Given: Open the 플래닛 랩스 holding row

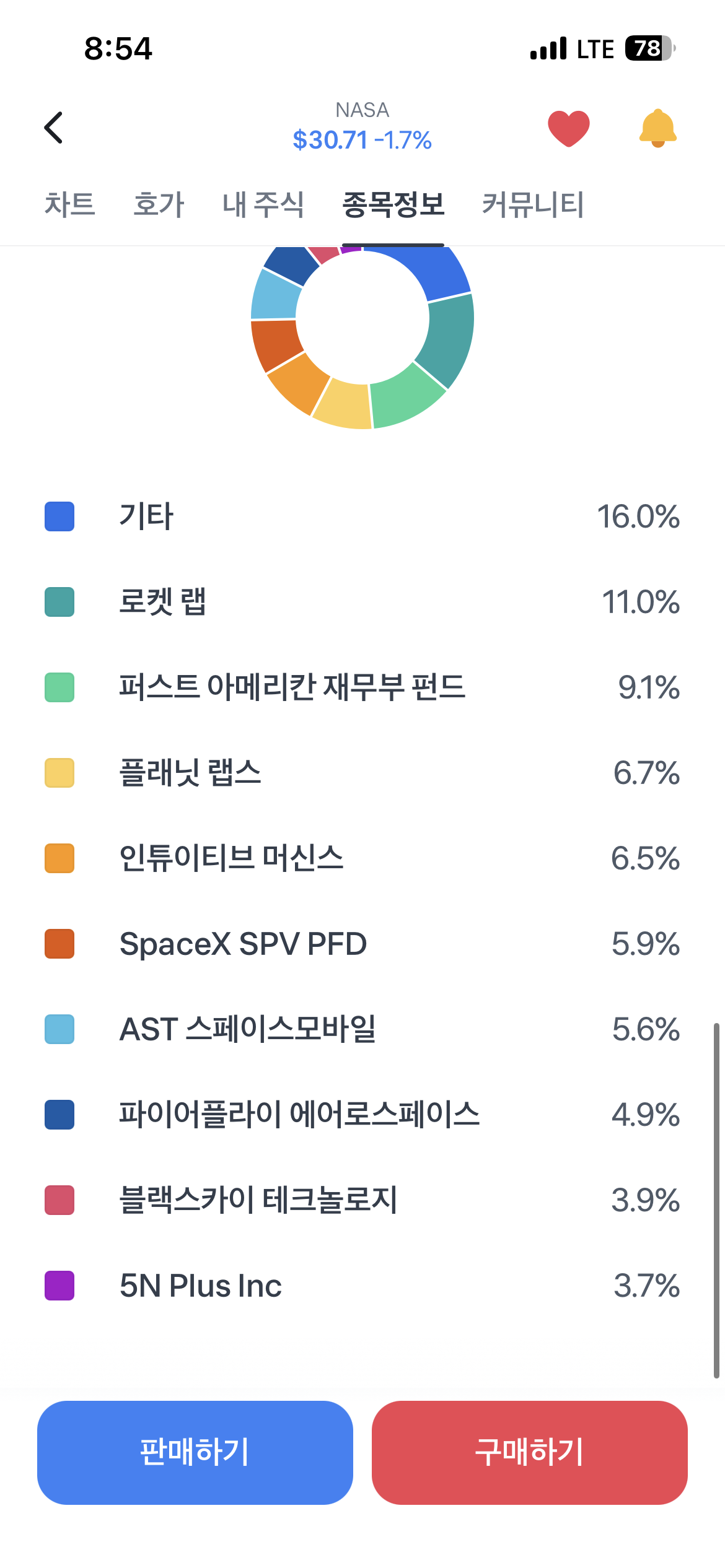Looking at the screenshot, I should [x=362, y=773].
